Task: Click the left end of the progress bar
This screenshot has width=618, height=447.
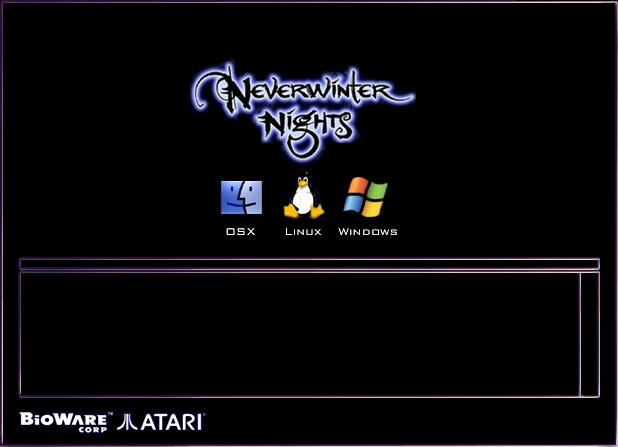Action: [26, 264]
